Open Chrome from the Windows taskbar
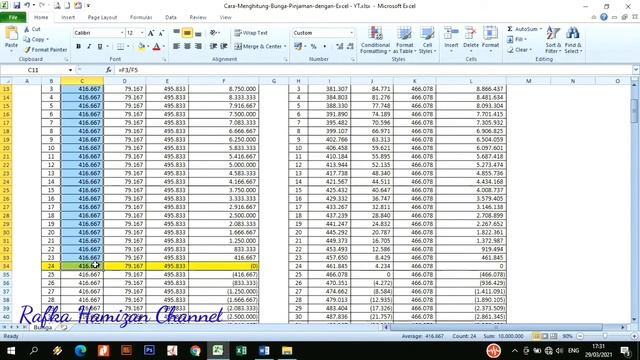640x360 pixels. point(195,350)
